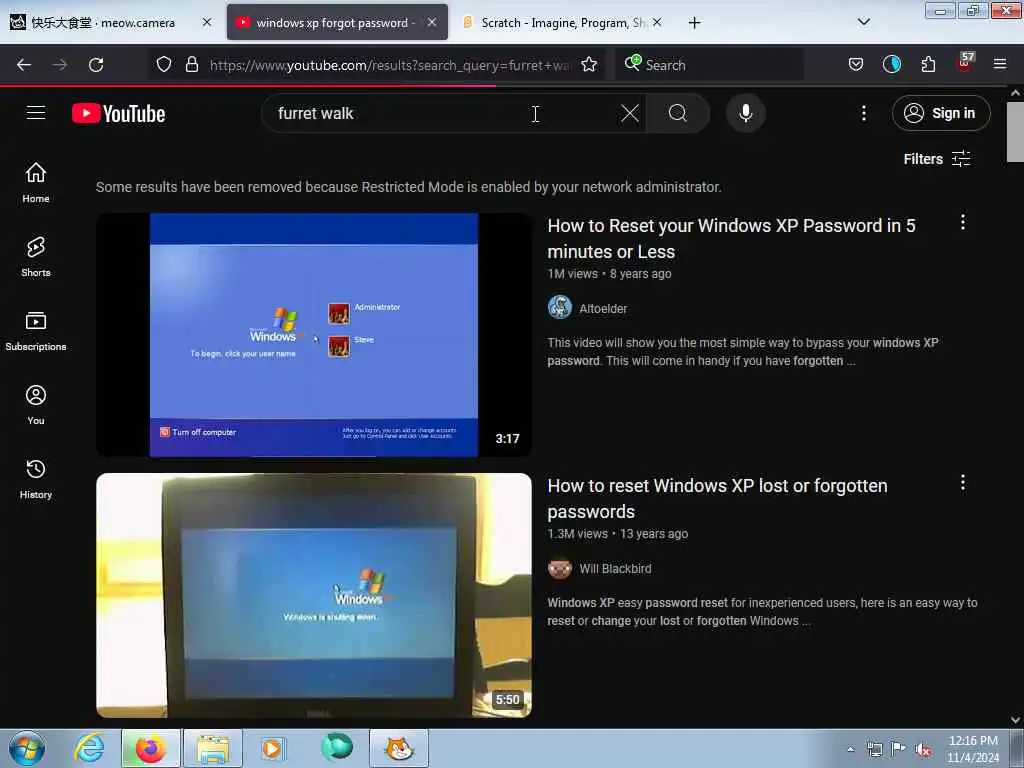Screen dimensions: 1024x768
Task: Switch to the Scratch tab
Action: pyautogui.click(x=557, y=22)
